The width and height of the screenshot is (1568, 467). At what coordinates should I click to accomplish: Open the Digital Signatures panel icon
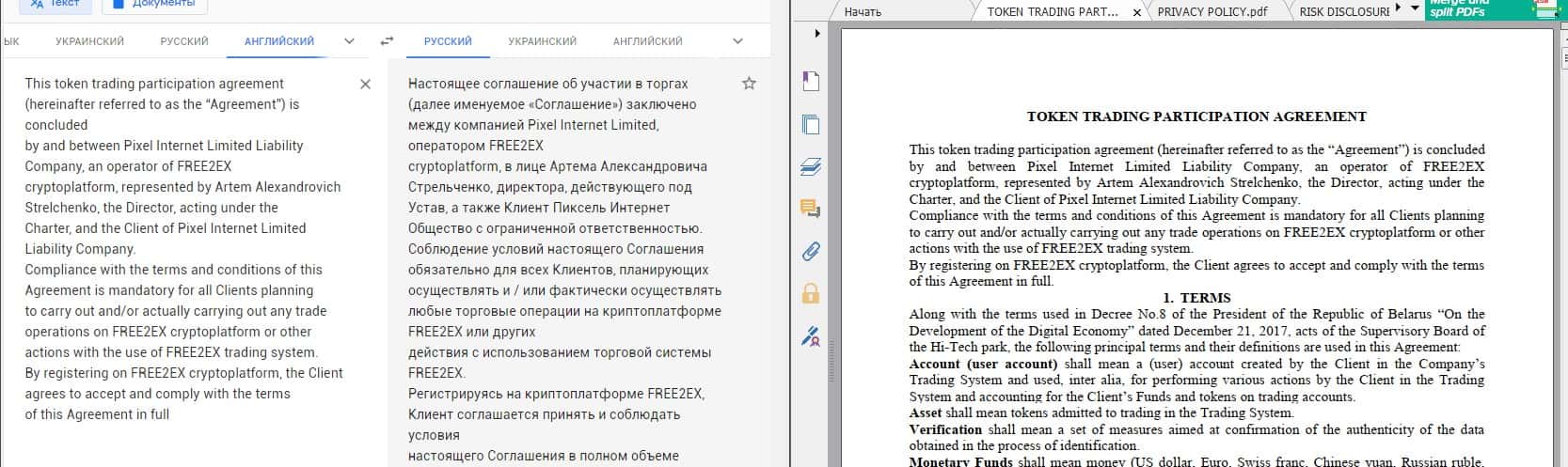811,335
